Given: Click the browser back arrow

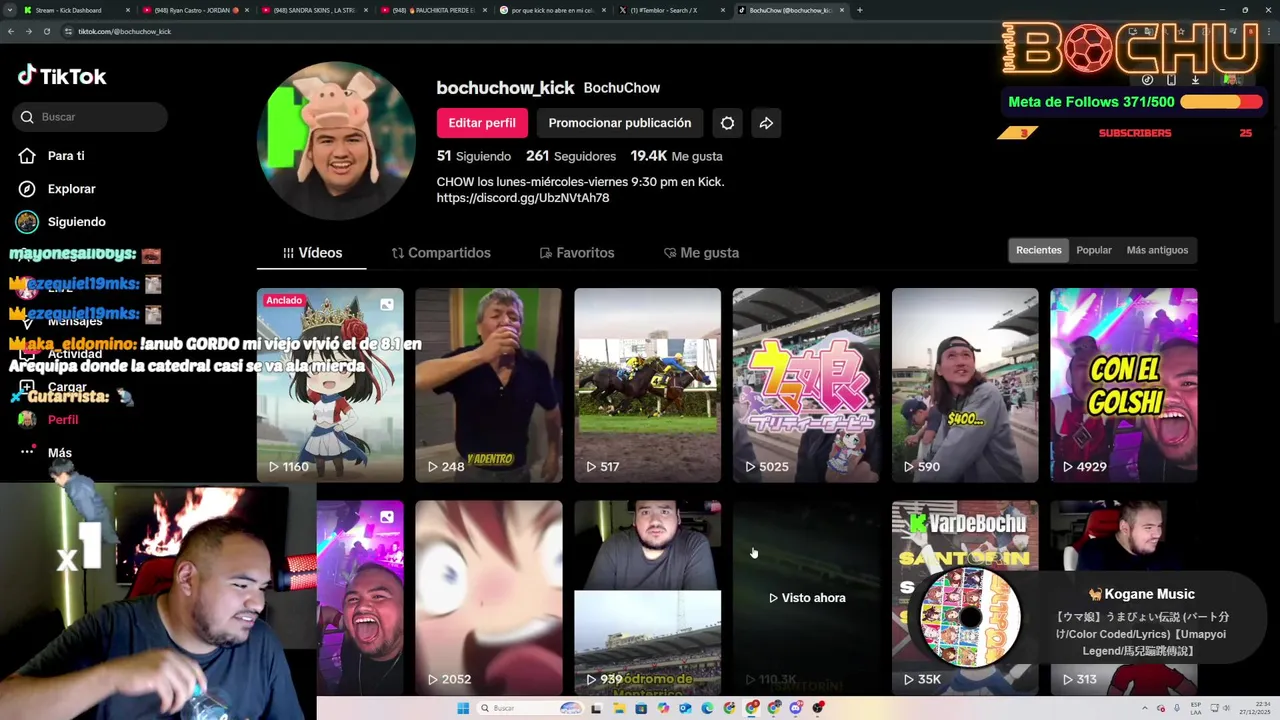Looking at the screenshot, I should point(11,31).
